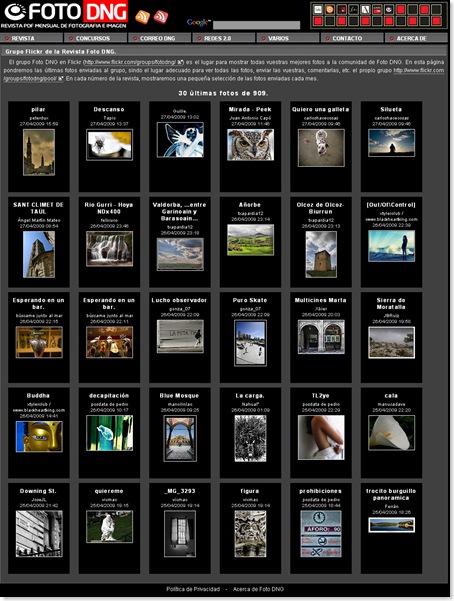Open the 'Añorbe' green landscape thumbnail
Screen dimensions: 454x601
pos(250,240)
